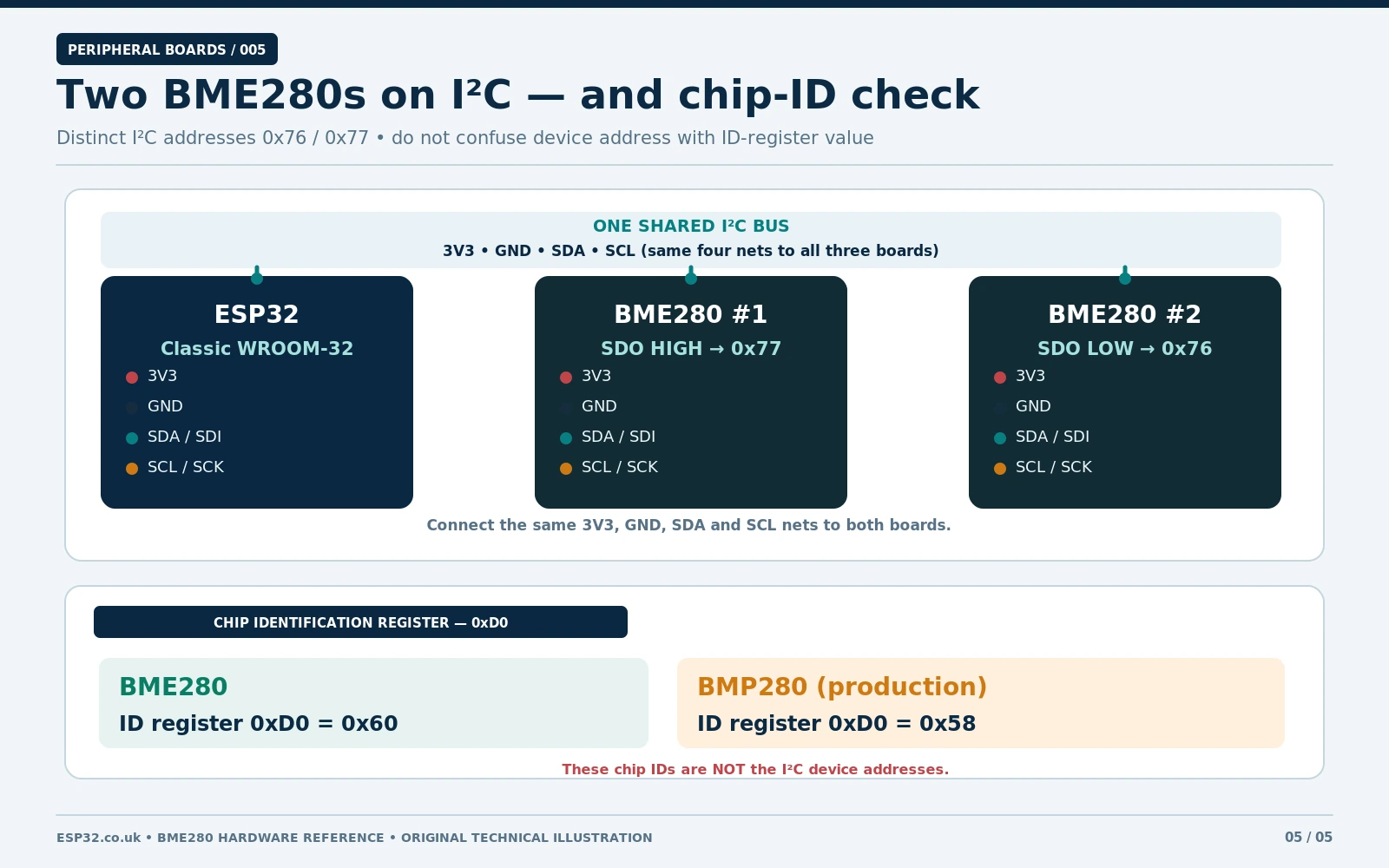Pick the teal SDA dot on BME280 #2
The height and width of the screenshot is (868, 1389).
coord(1000,438)
